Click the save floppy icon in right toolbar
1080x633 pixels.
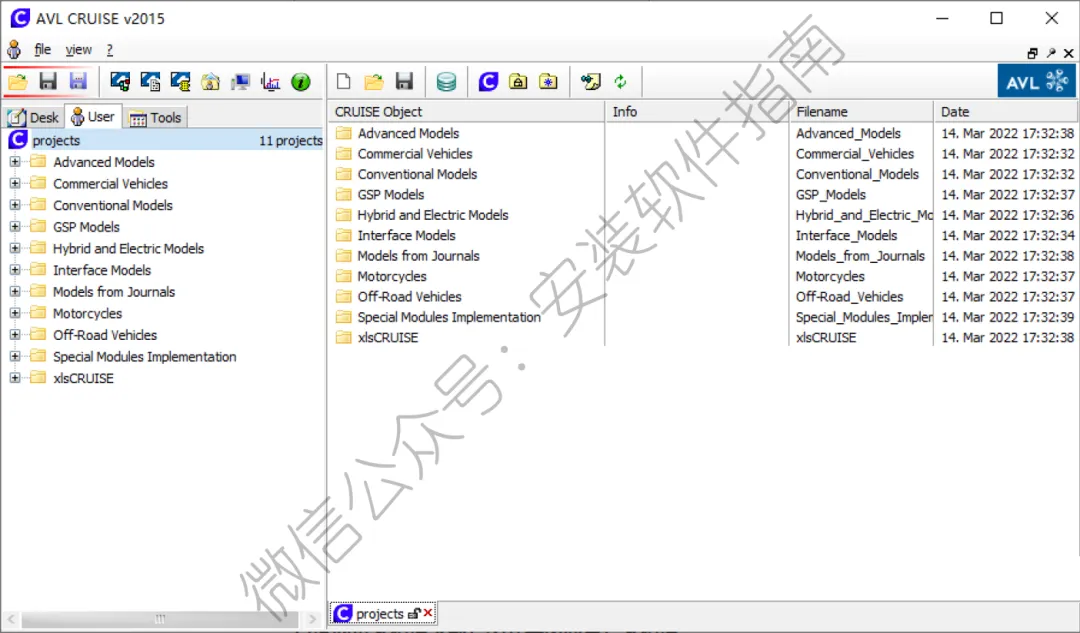tap(404, 82)
